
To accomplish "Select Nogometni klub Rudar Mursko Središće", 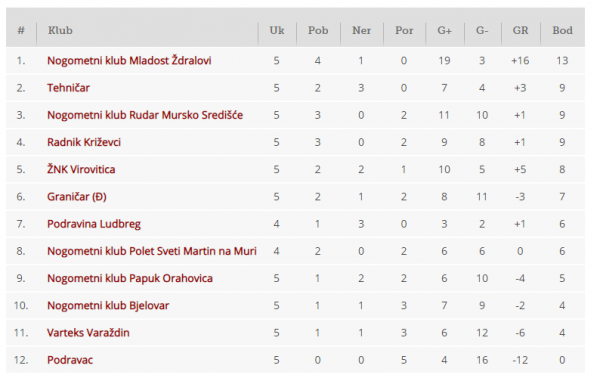I will [145, 115].
